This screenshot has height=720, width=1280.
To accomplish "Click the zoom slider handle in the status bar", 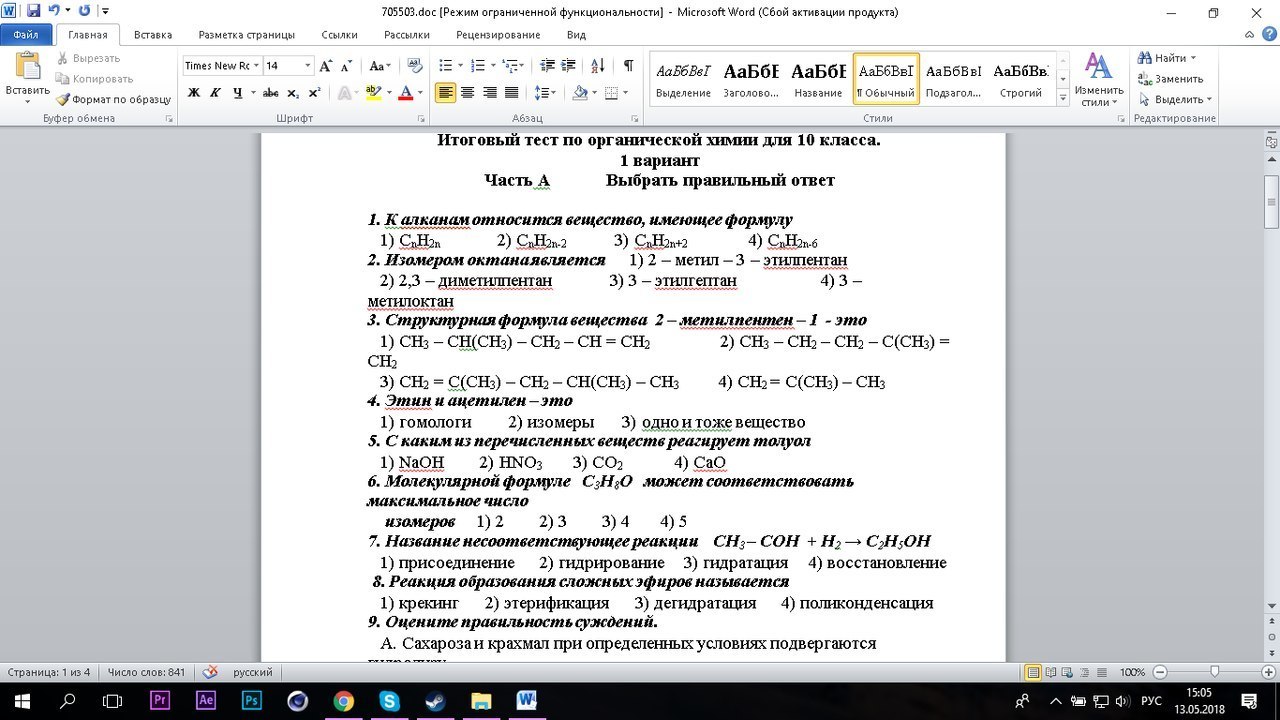I will 1214,672.
